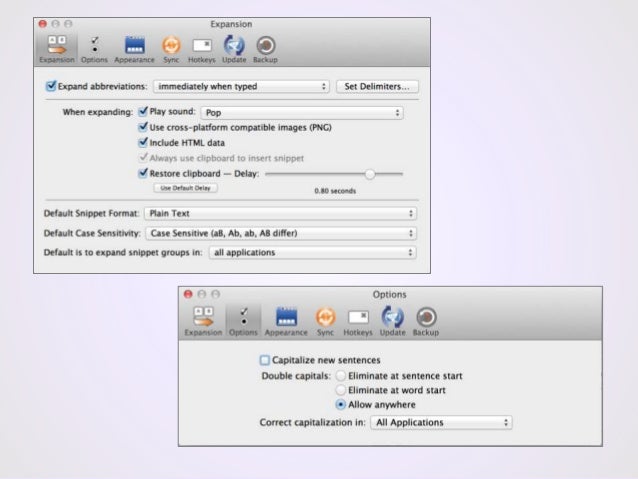Open Appearance pane in Expansion window toolbar
This screenshot has height=479, width=638.
tap(135, 49)
